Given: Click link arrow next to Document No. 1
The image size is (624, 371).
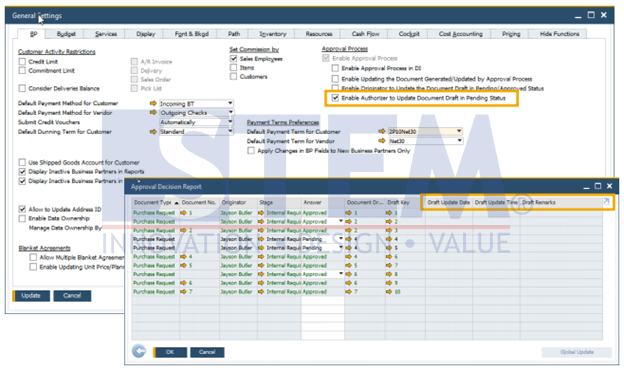Looking at the screenshot, I should [x=183, y=213].
